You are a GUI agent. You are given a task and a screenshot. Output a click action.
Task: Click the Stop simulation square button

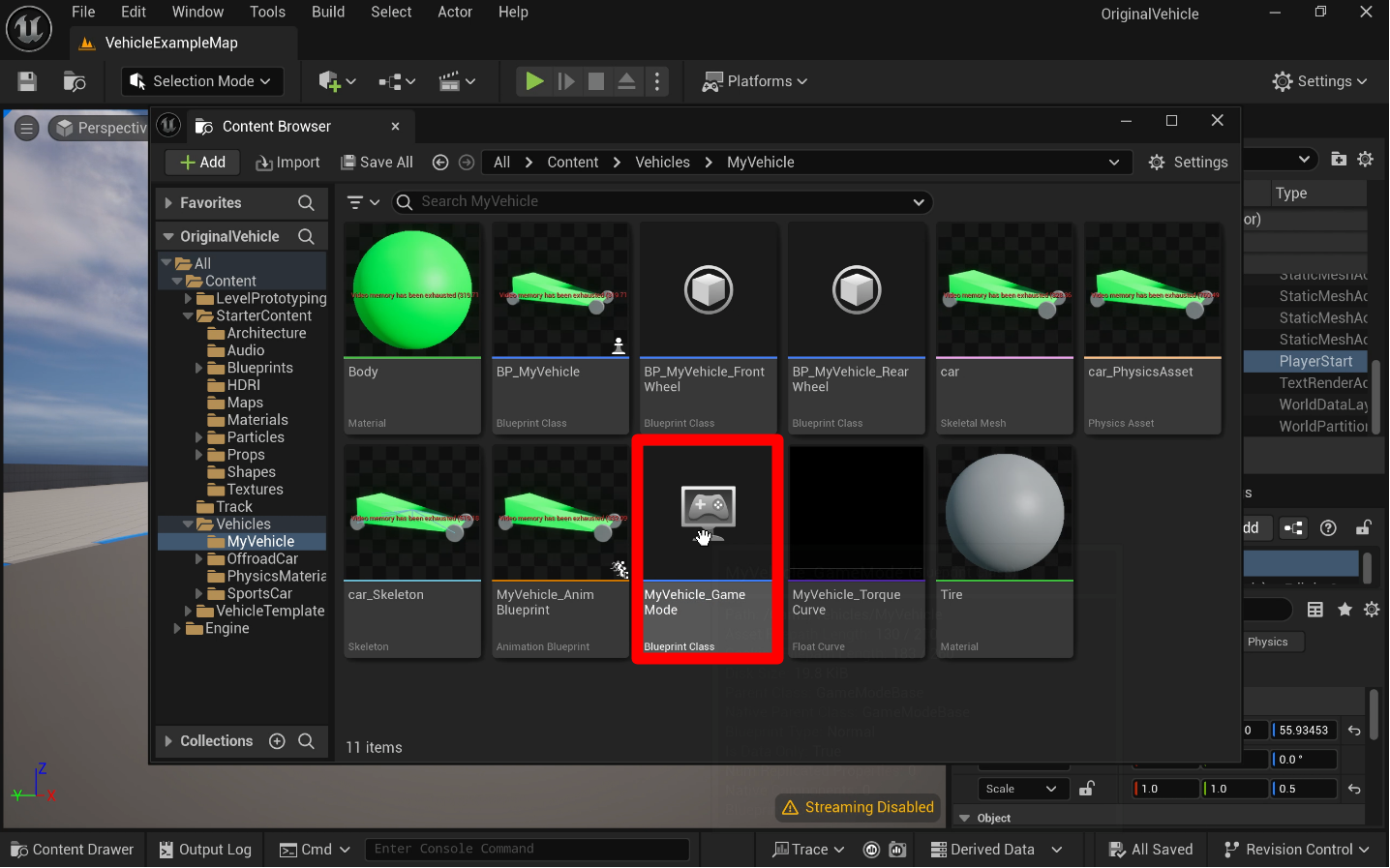coord(596,81)
